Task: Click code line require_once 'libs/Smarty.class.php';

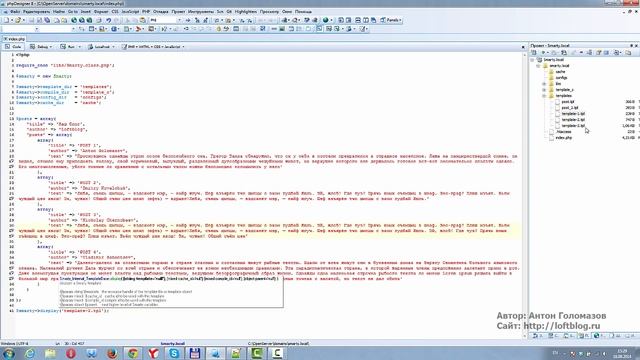Action: click(65, 65)
